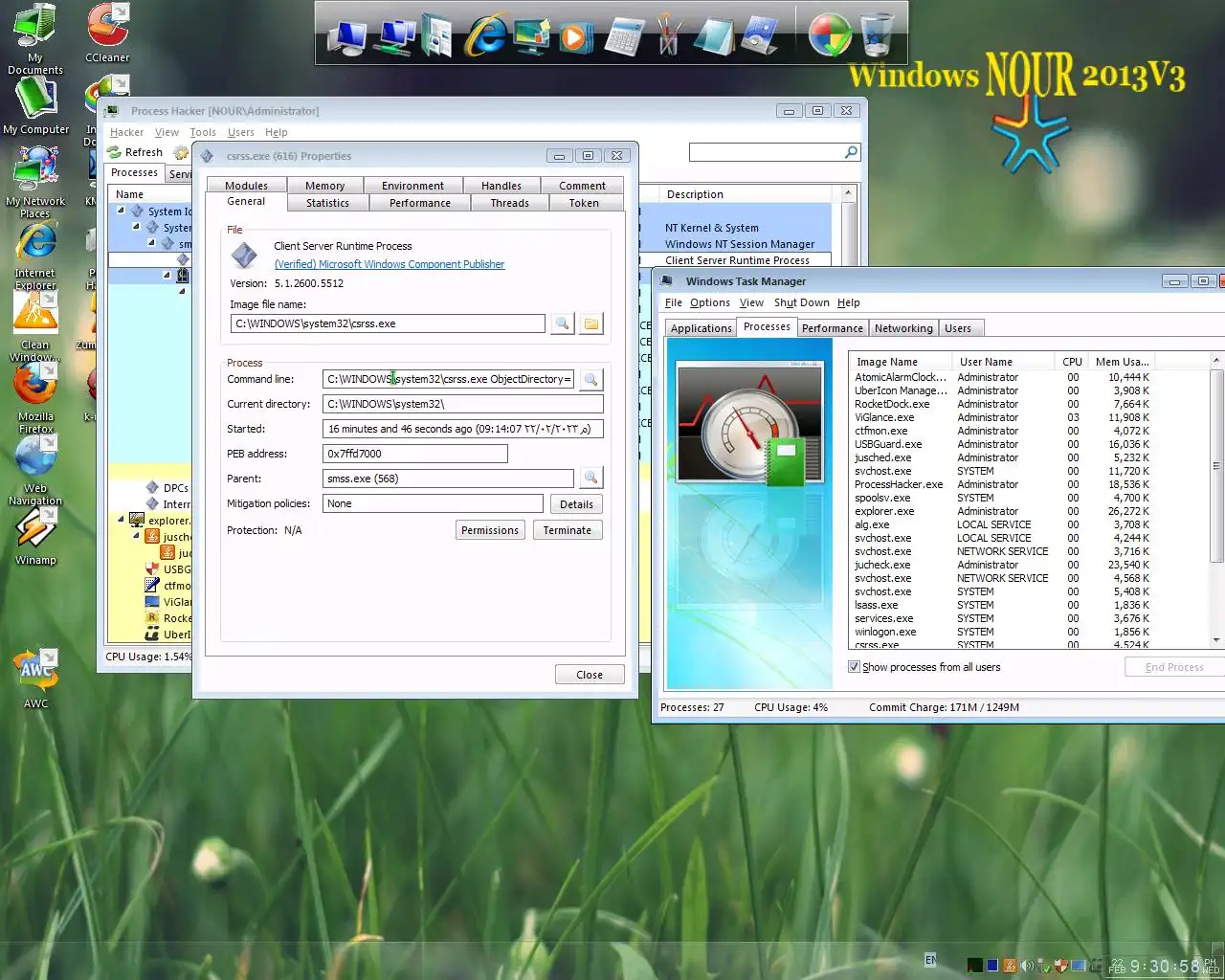Image resolution: width=1225 pixels, height=980 pixels.
Task: Switch to Performance tab in csrss properties
Action: 420,203
